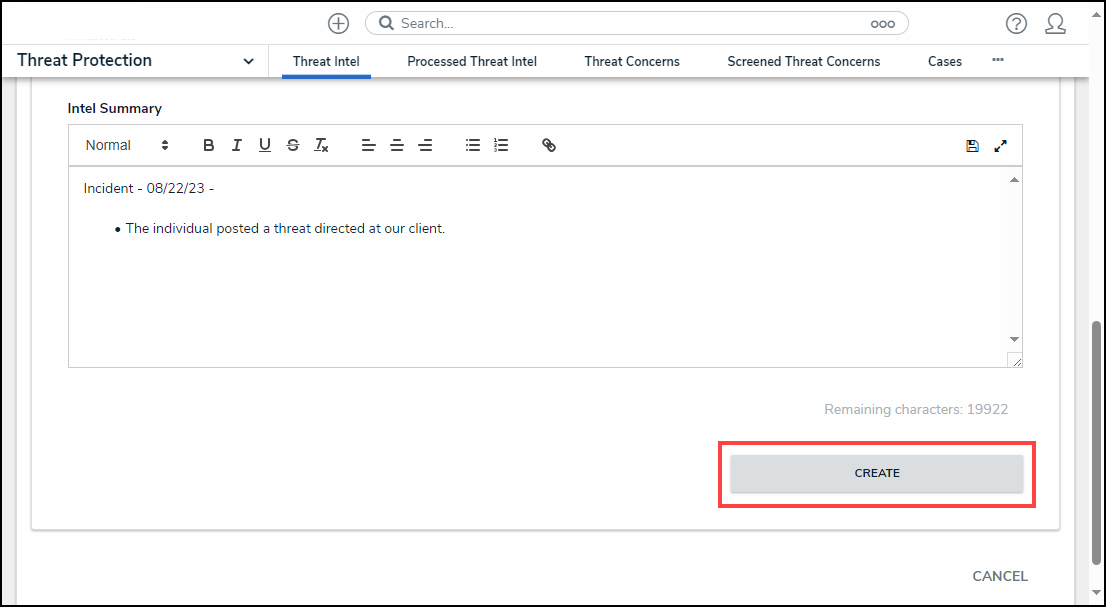Insert a bulleted list
Image resolution: width=1106 pixels, height=607 pixels.
[473, 145]
